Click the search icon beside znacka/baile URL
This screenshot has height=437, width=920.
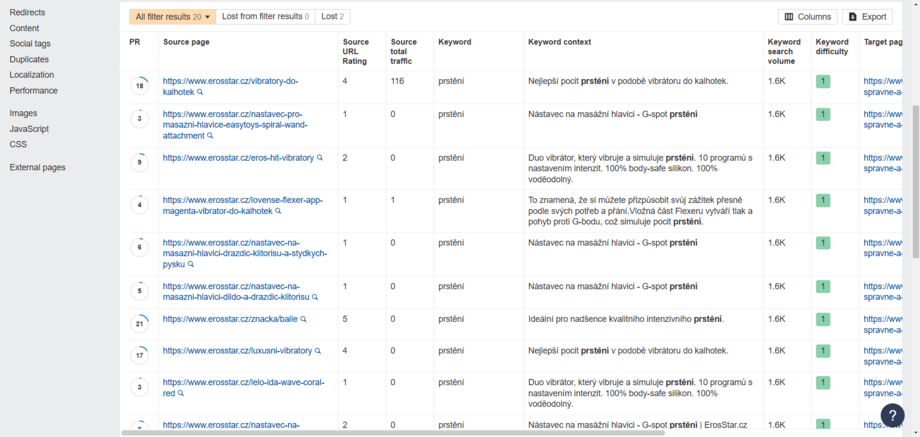click(303, 319)
